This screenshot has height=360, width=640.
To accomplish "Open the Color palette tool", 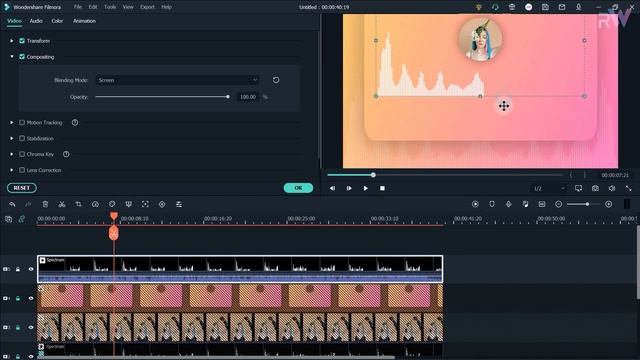I will pyautogui.click(x=112, y=204).
